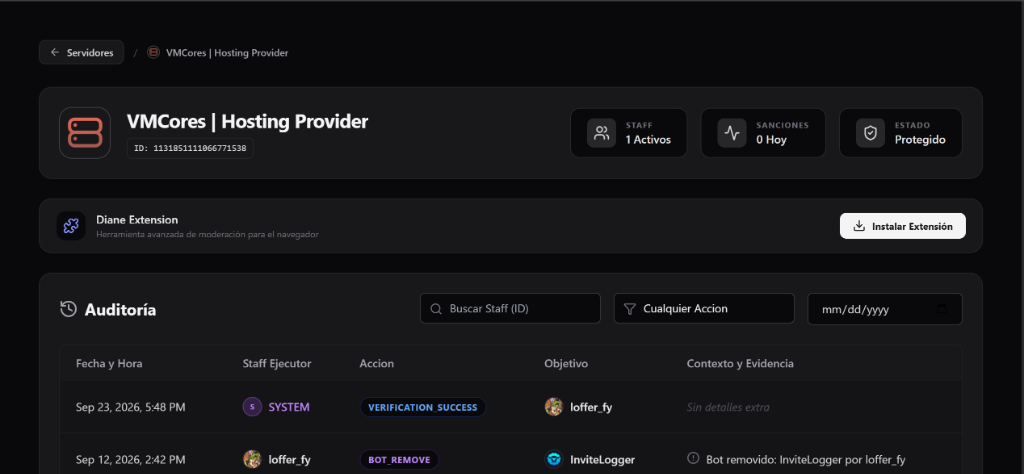Select the 'Sin detalles extra' text
Viewport: 1024px width, 474px height.
(728, 407)
